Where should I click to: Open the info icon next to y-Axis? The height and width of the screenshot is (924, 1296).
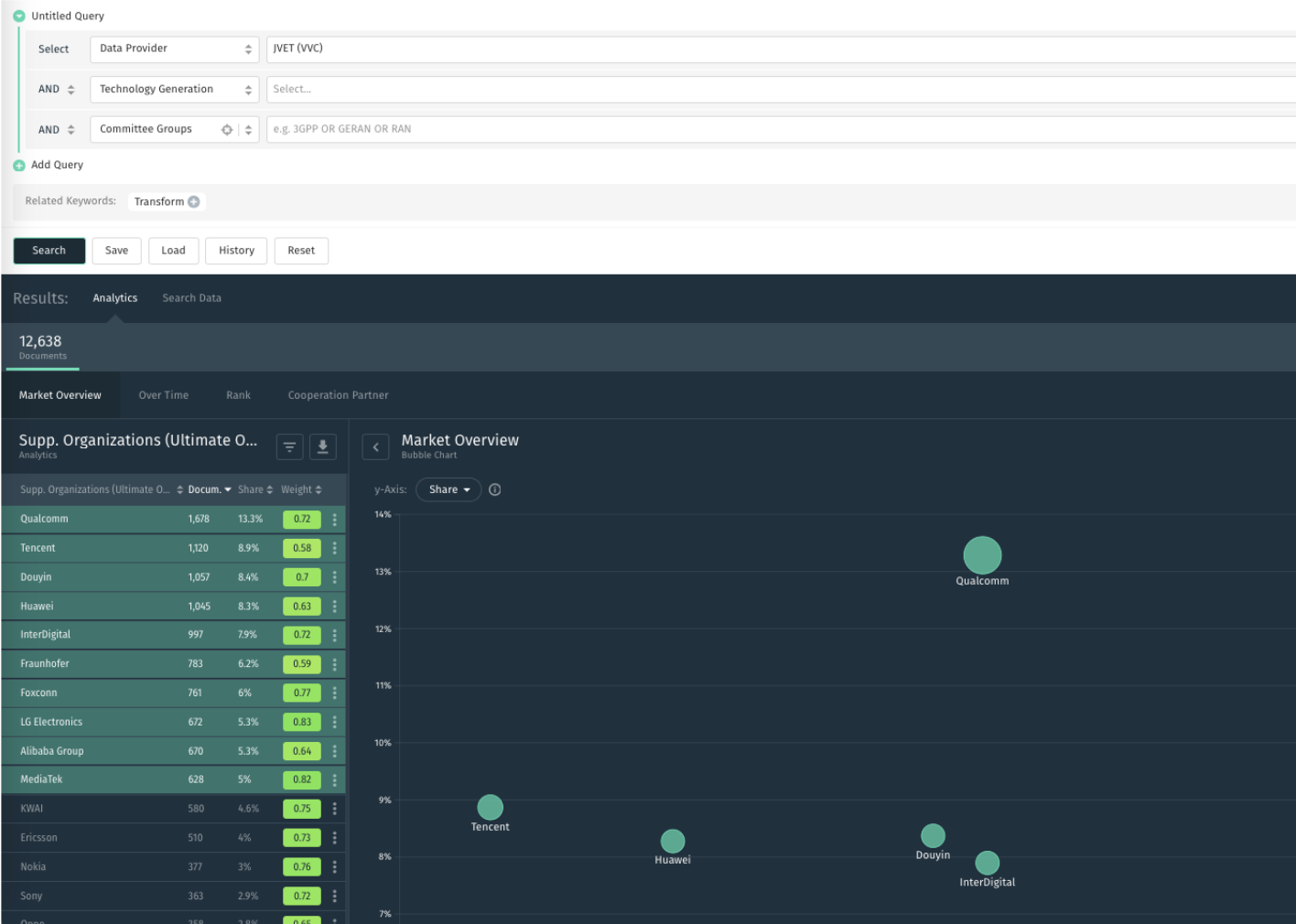click(495, 489)
